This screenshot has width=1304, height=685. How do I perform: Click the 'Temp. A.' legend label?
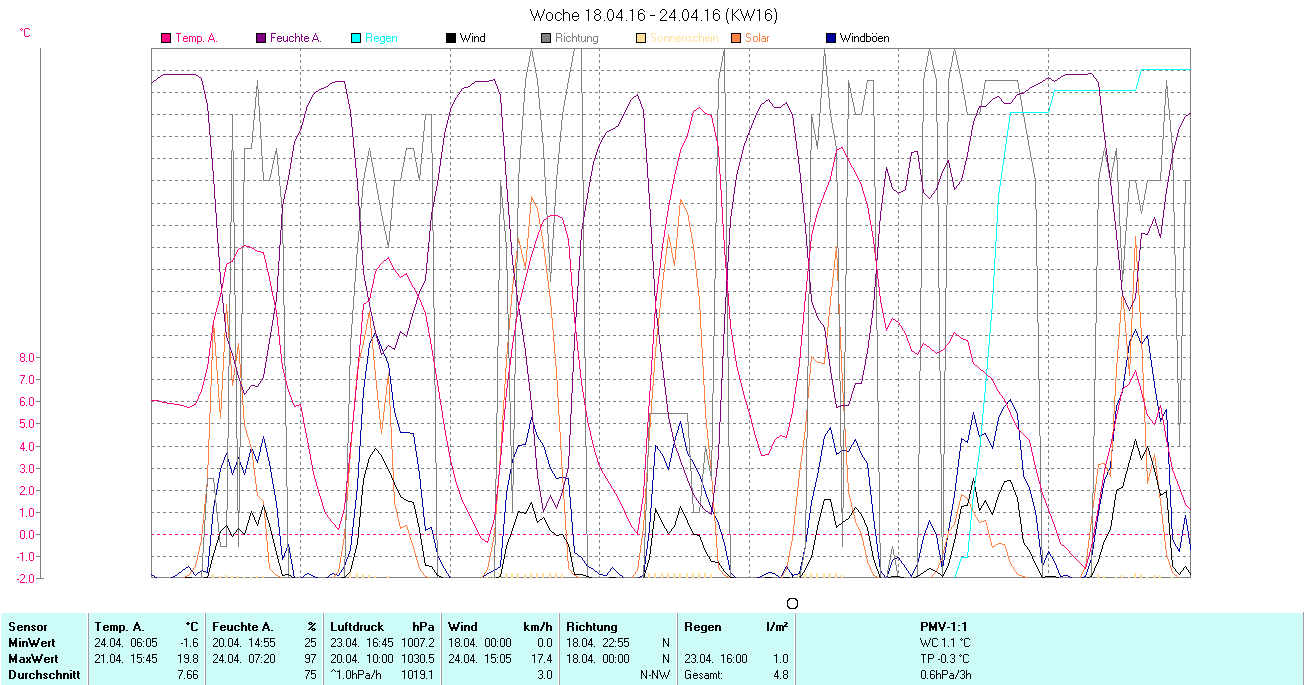point(196,39)
